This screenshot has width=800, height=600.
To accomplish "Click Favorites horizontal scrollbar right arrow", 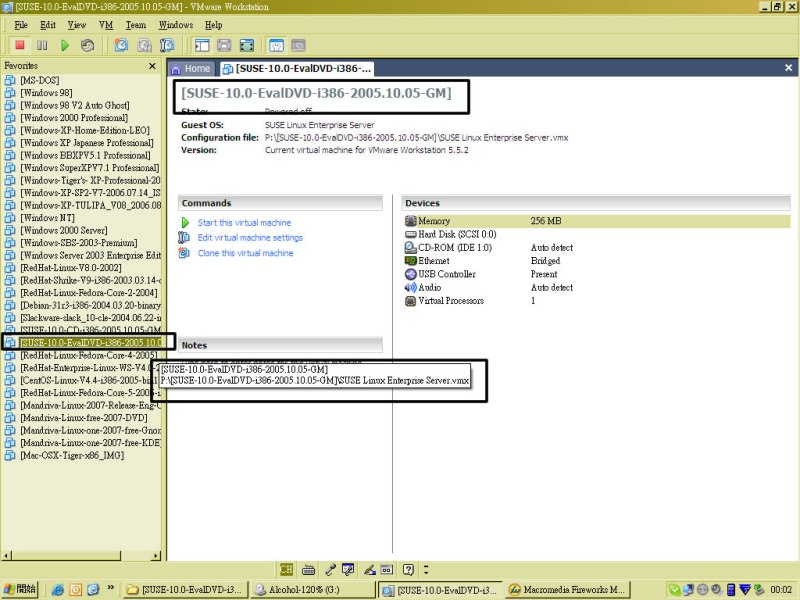I will [x=156, y=555].
